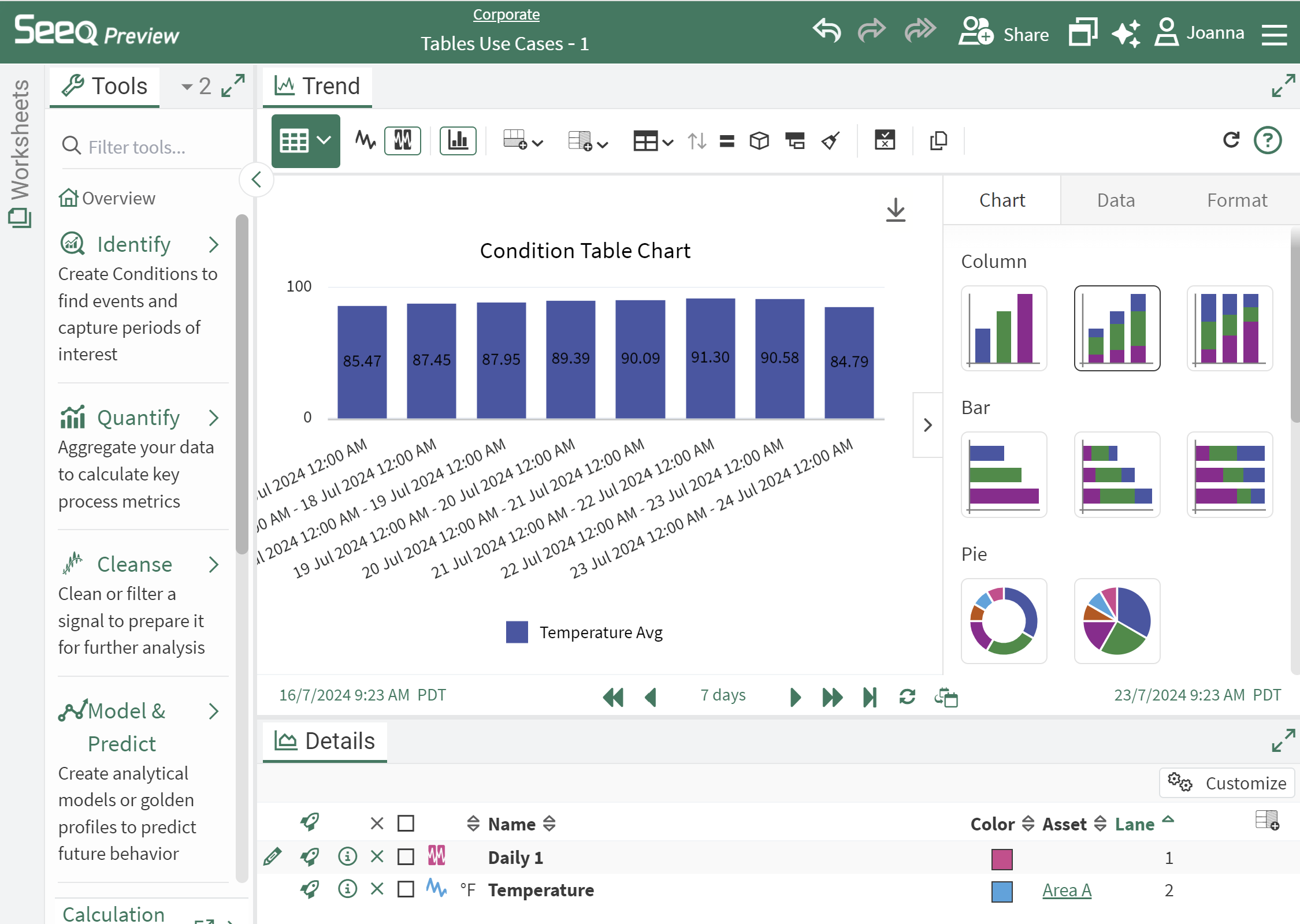This screenshot has width=1300, height=924.
Task: Switch to the Data settings tab
Action: point(1116,200)
